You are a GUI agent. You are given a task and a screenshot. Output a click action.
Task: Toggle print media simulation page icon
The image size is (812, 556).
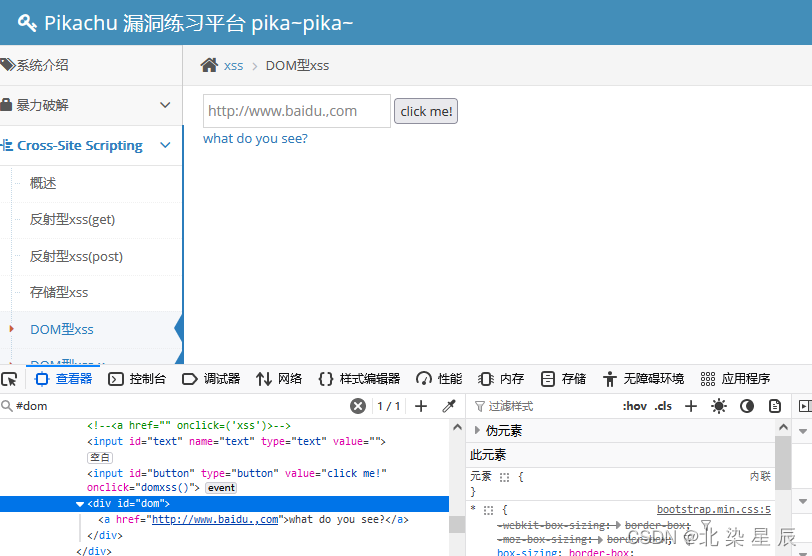pyautogui.click(x=775, y=406)
